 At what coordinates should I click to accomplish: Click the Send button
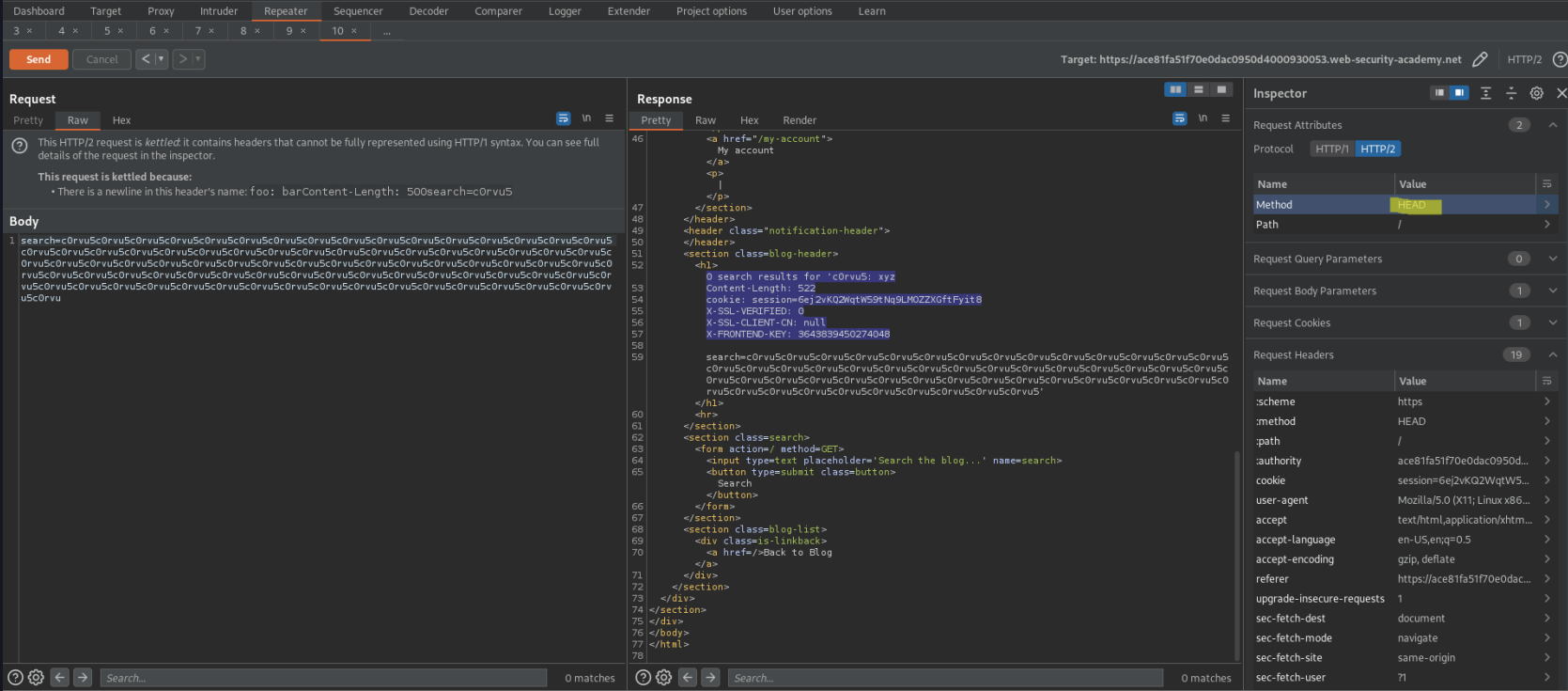coord(39,59)
